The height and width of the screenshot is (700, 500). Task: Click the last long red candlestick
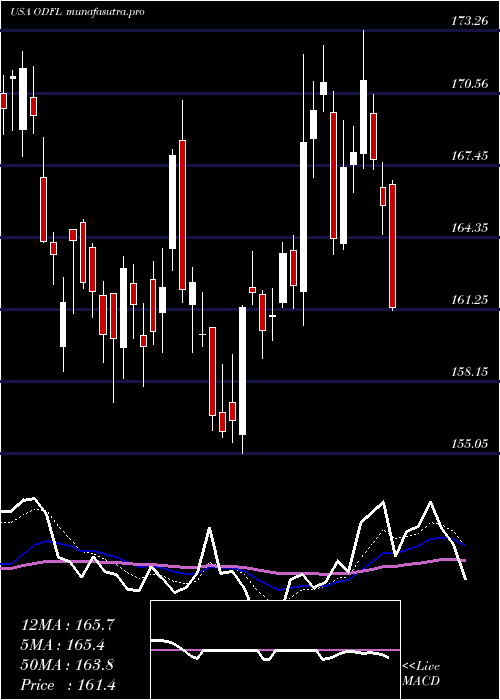click(x=393, y=246)
